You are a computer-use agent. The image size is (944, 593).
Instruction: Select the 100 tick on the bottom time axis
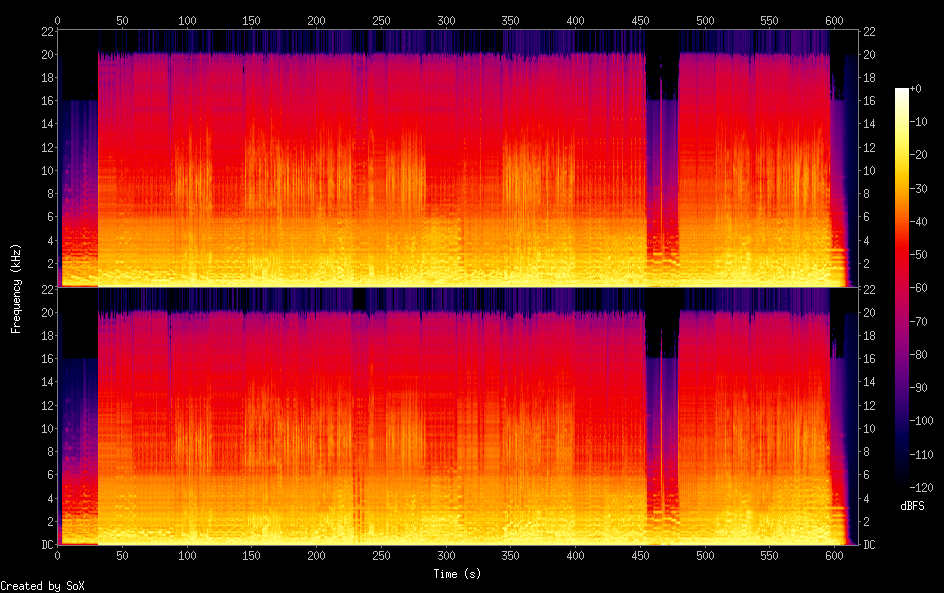(187, 556)
